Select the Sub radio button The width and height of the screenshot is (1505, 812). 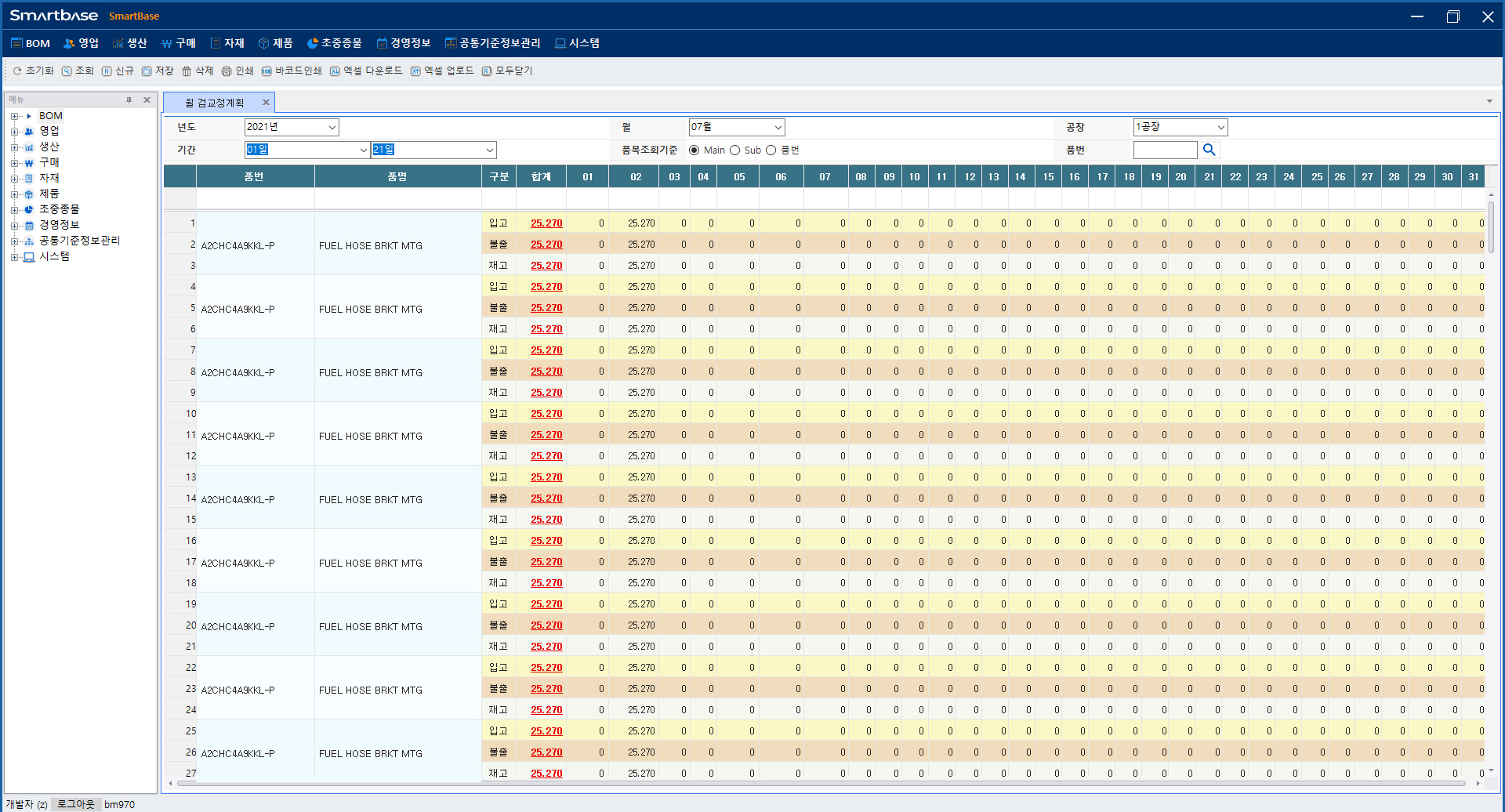[x=734, y=150]
